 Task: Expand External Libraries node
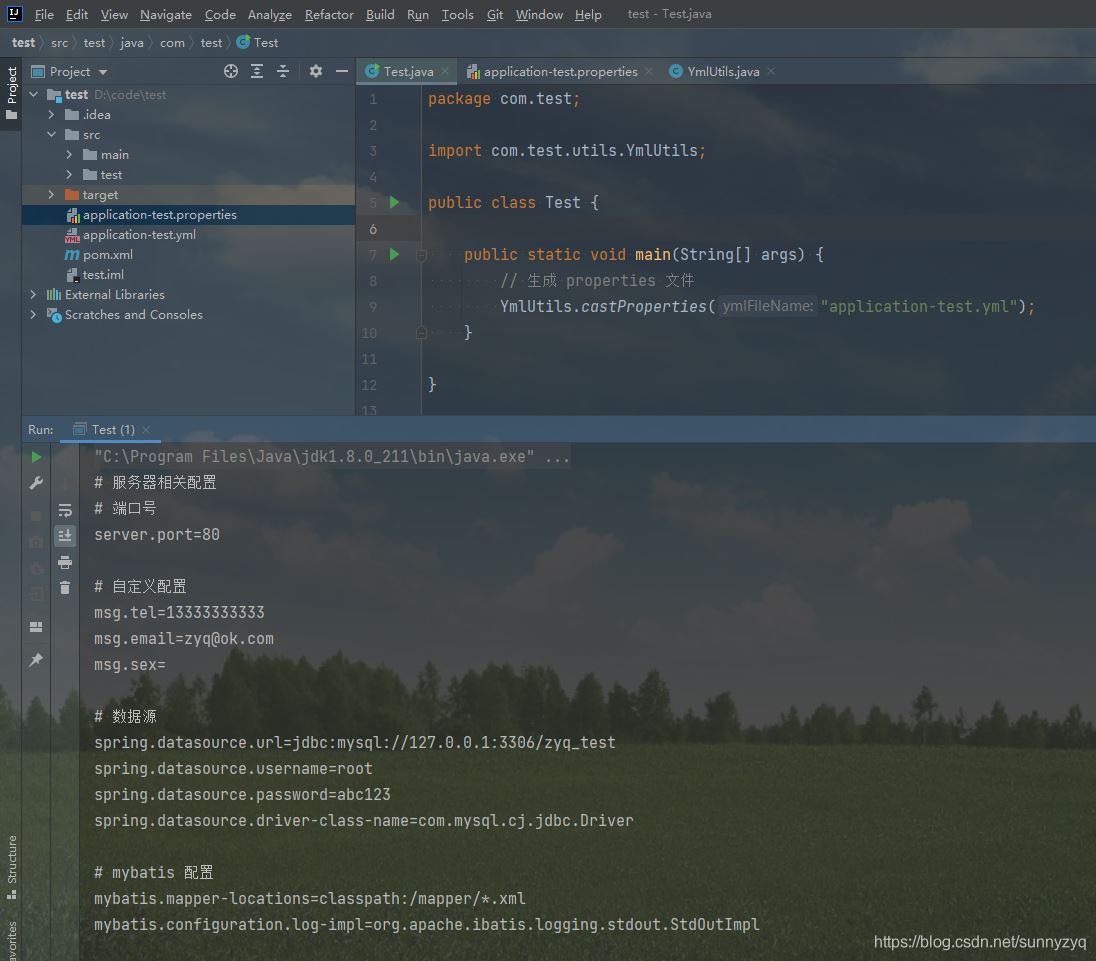34,295
